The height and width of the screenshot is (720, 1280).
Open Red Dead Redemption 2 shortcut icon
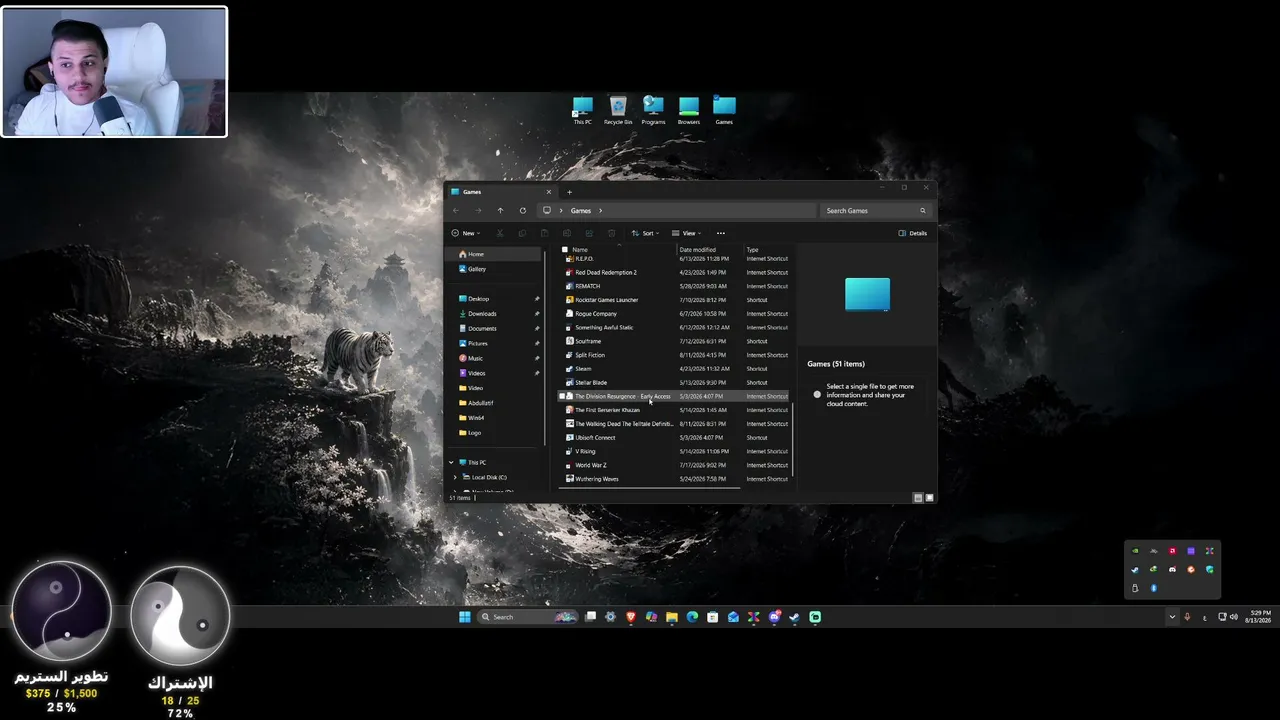point(570,272)
